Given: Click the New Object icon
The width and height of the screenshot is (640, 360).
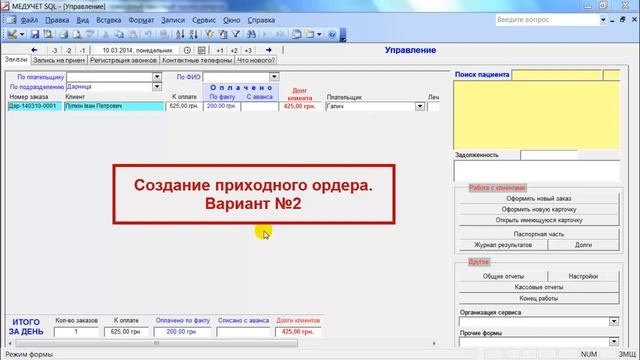Looking at the screenshot, I should (310, 35).
